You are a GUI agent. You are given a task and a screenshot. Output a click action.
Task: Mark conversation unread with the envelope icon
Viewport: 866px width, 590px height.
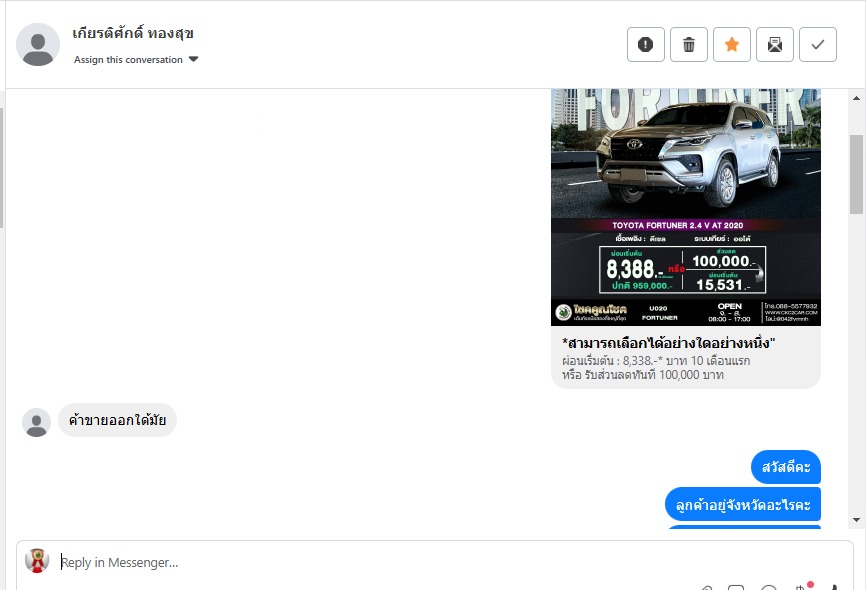click(775, 44)
